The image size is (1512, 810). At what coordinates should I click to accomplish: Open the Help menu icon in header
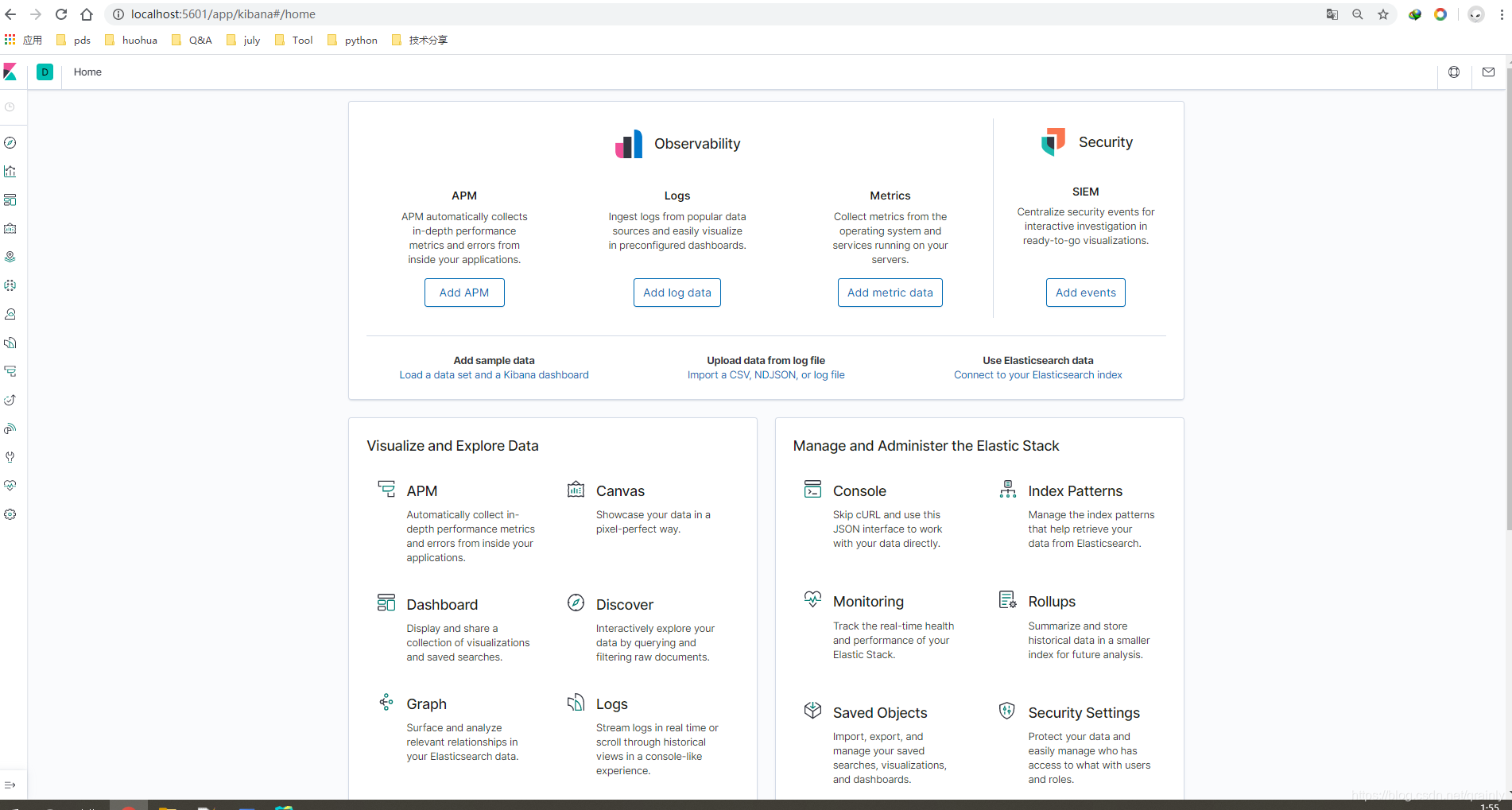1454,72
